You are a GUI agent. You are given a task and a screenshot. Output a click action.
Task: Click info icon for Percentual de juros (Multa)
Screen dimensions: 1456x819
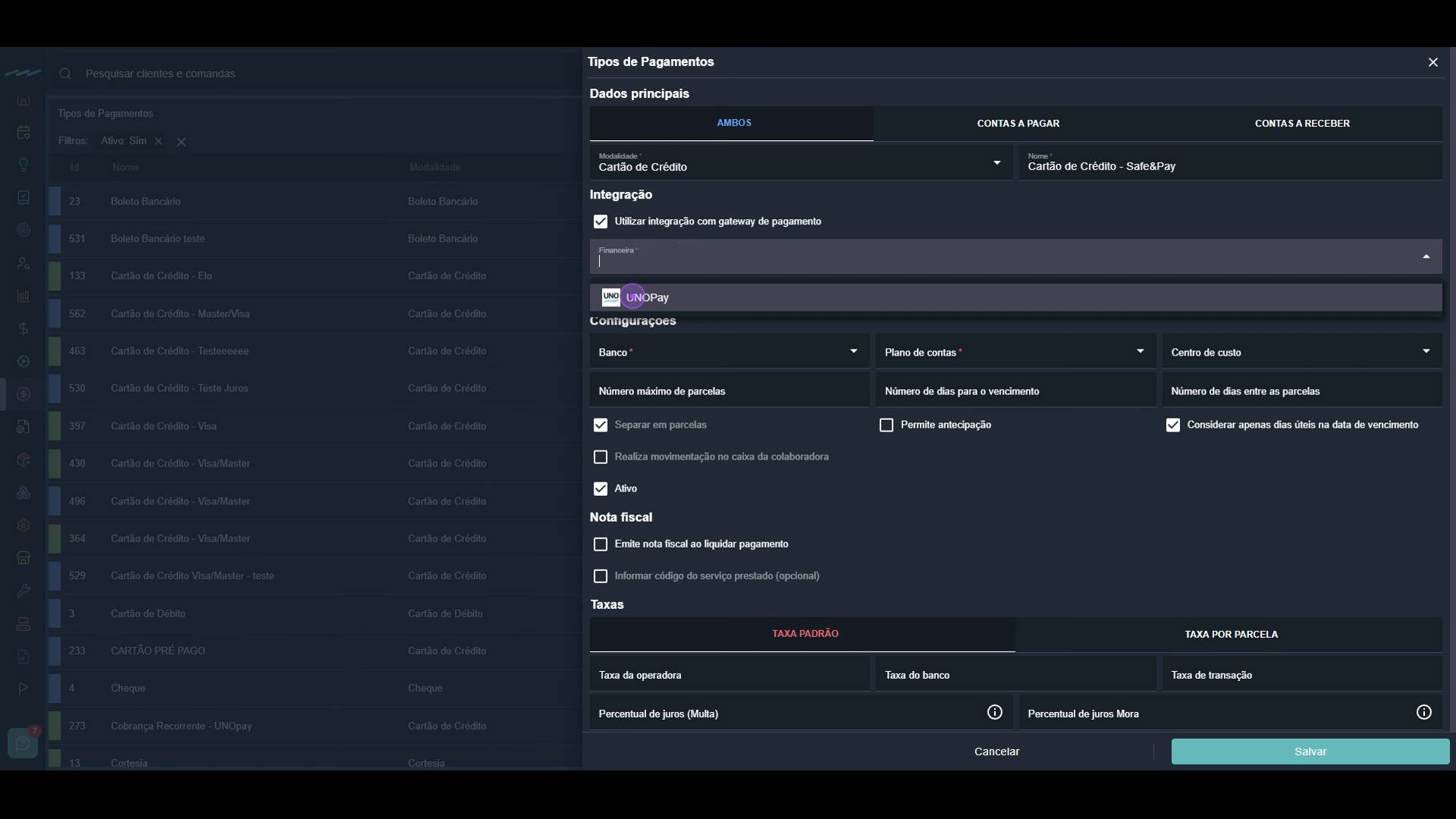(995, 712)
